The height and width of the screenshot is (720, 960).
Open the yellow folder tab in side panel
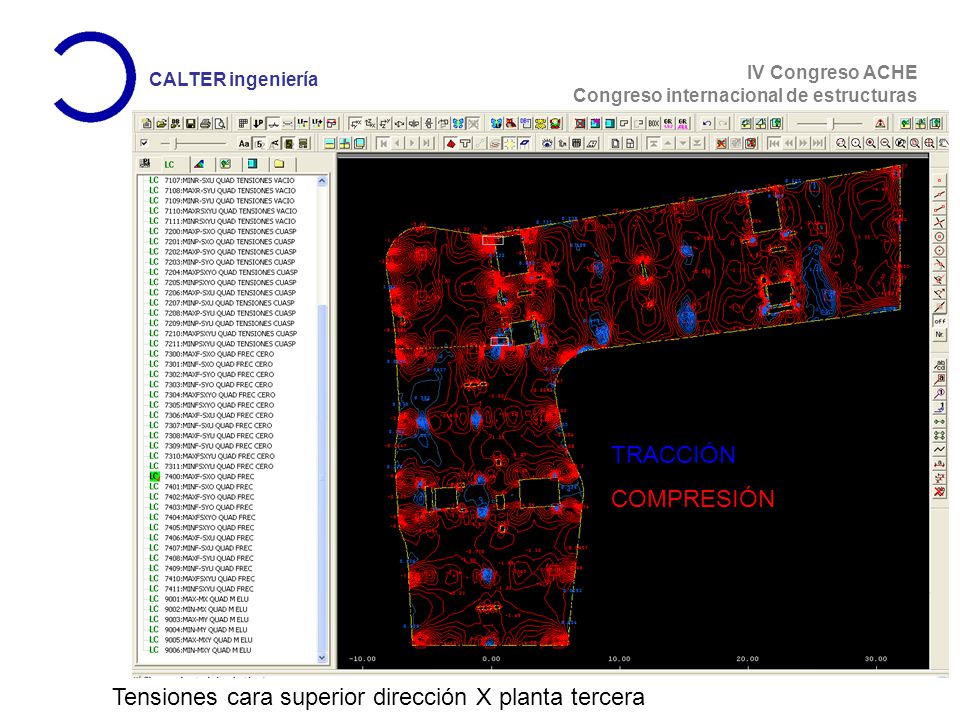point(279,164)
